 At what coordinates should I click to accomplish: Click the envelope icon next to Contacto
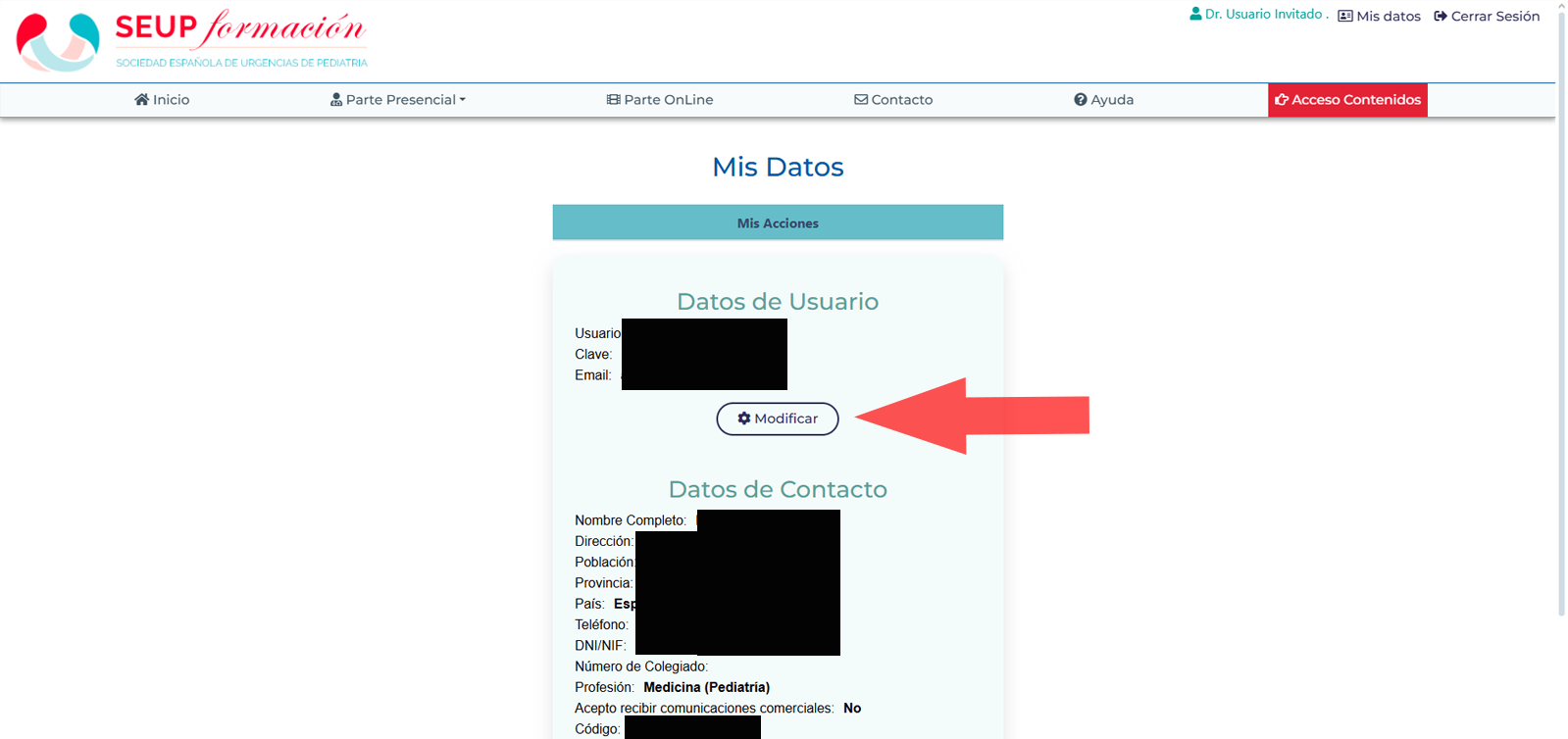pos(861,100)
